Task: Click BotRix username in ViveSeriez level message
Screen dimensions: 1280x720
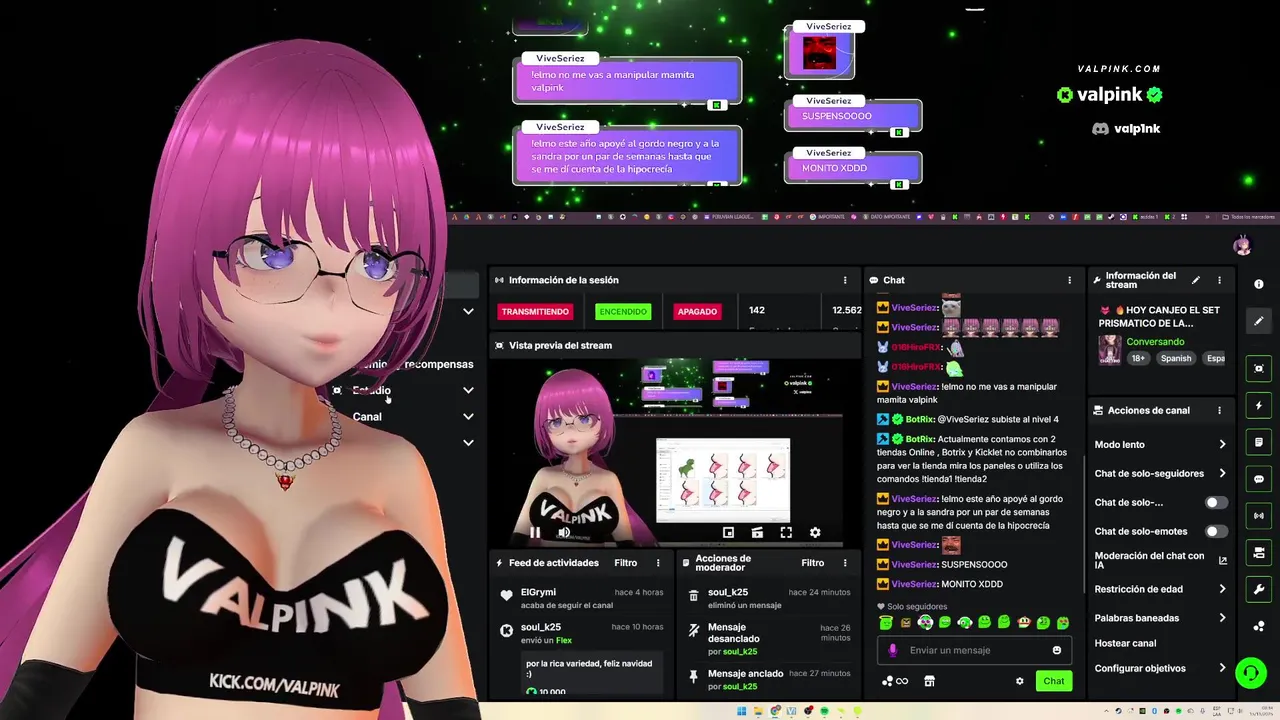Action: (x=920, y=419)
